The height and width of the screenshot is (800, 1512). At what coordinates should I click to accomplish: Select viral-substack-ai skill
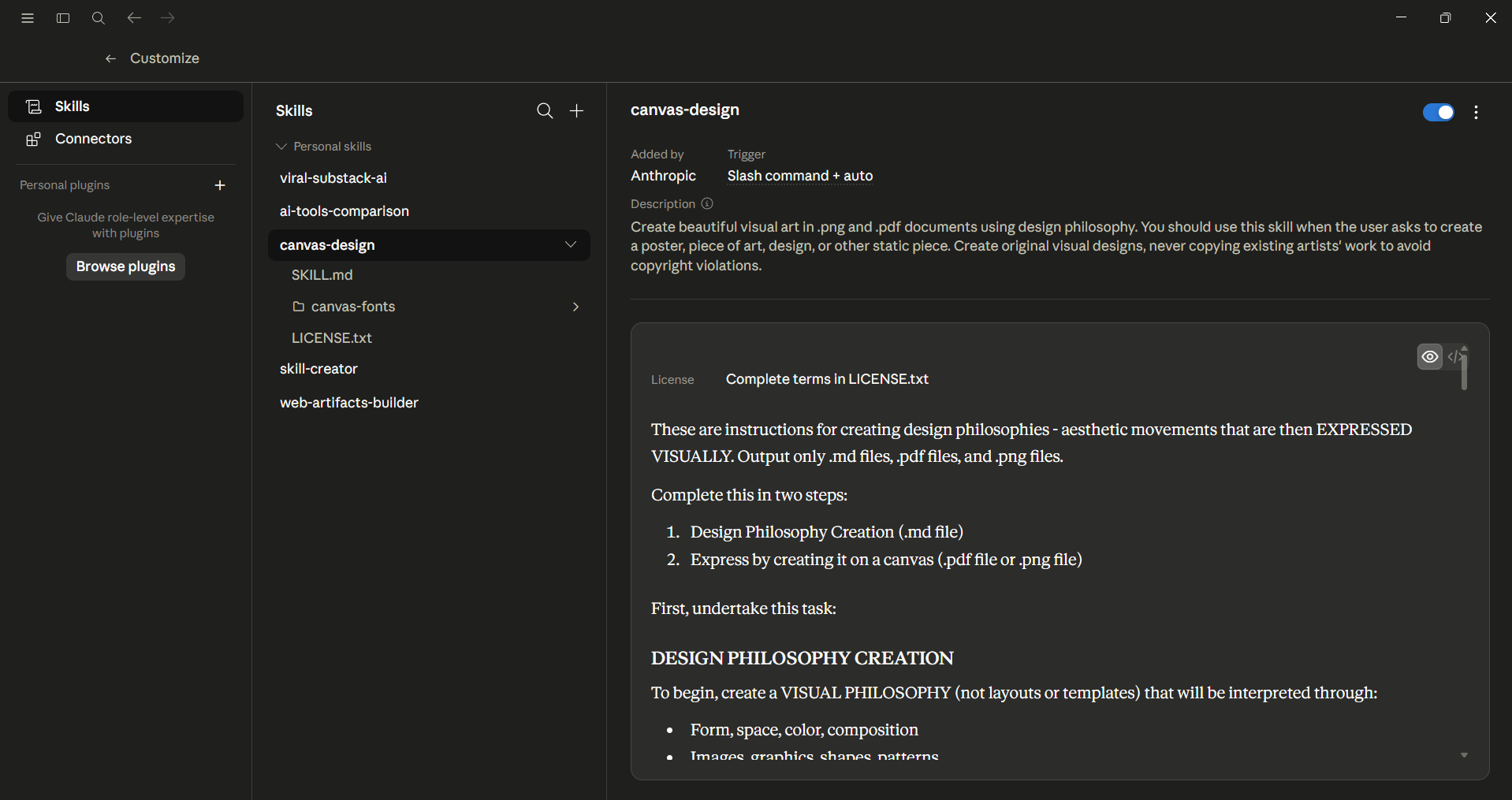pyautogui.click(x=429, y=178)
